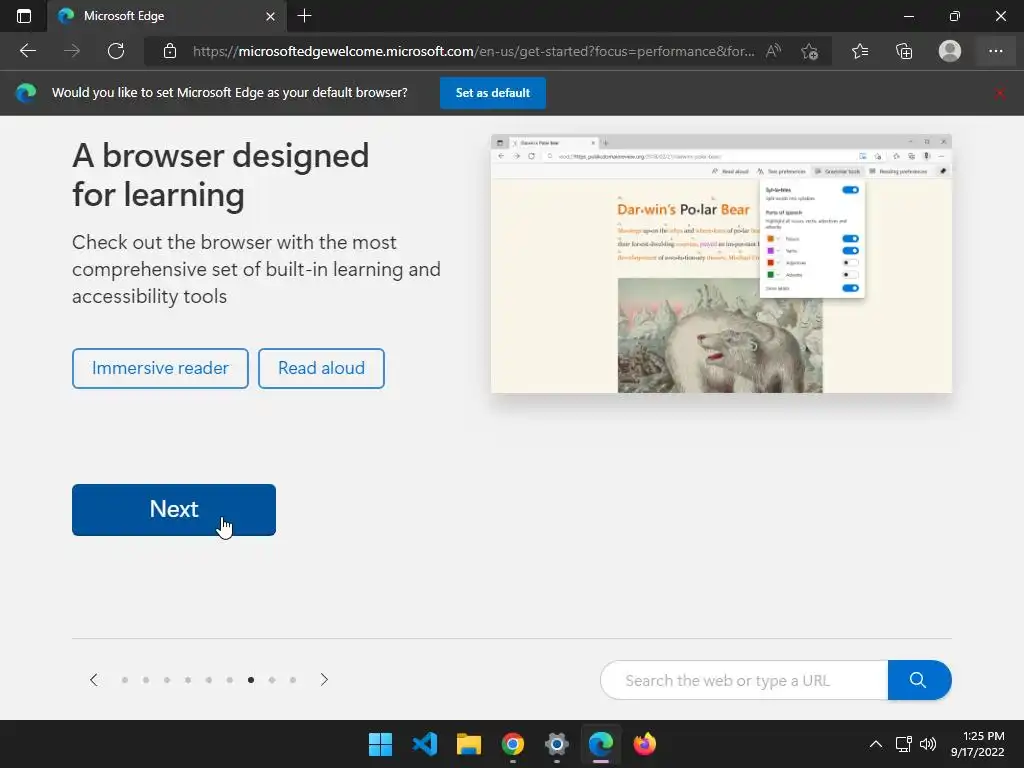
Task: Open the user profile menu
Action: point(950,51)
